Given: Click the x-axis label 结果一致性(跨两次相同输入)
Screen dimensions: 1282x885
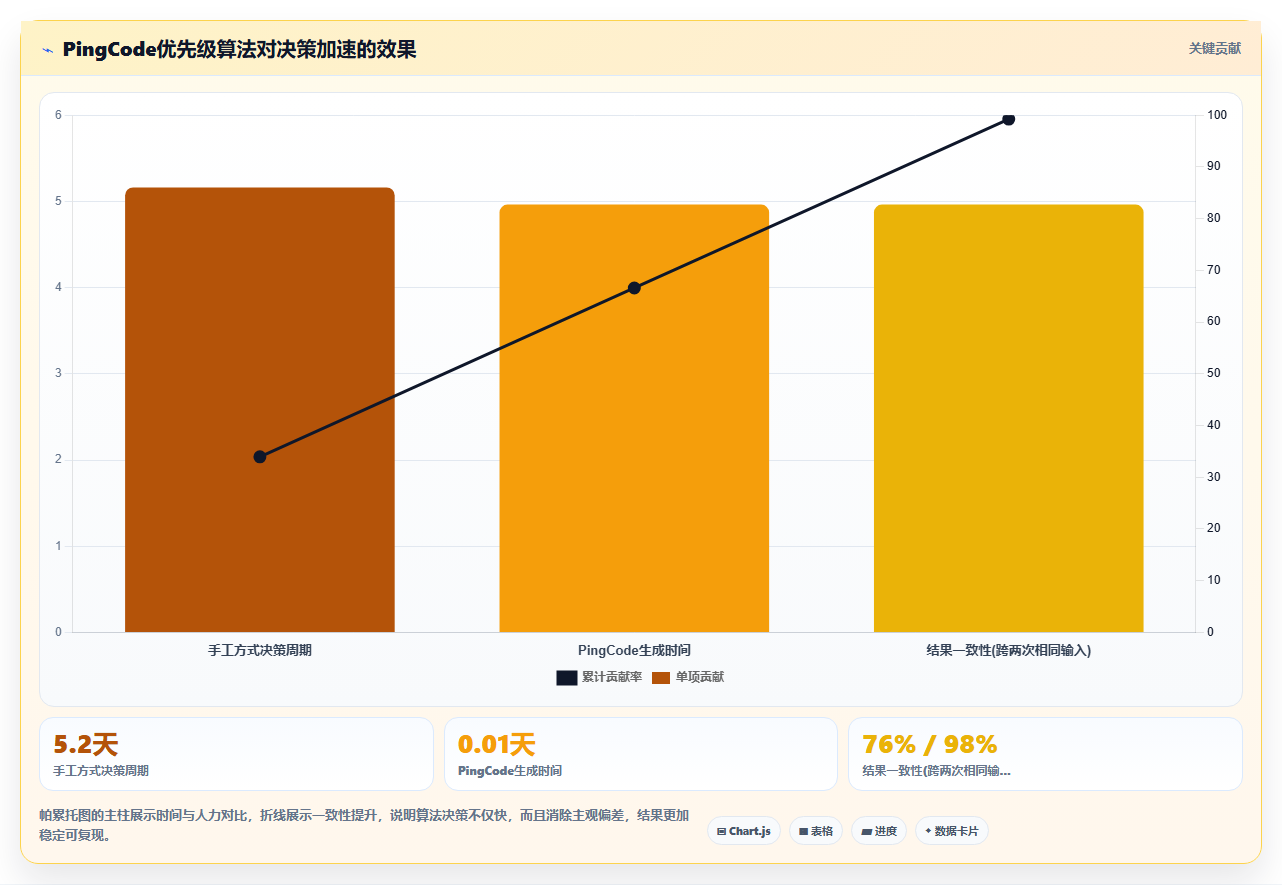Looking at the screenshot, I should point(1008,650).
